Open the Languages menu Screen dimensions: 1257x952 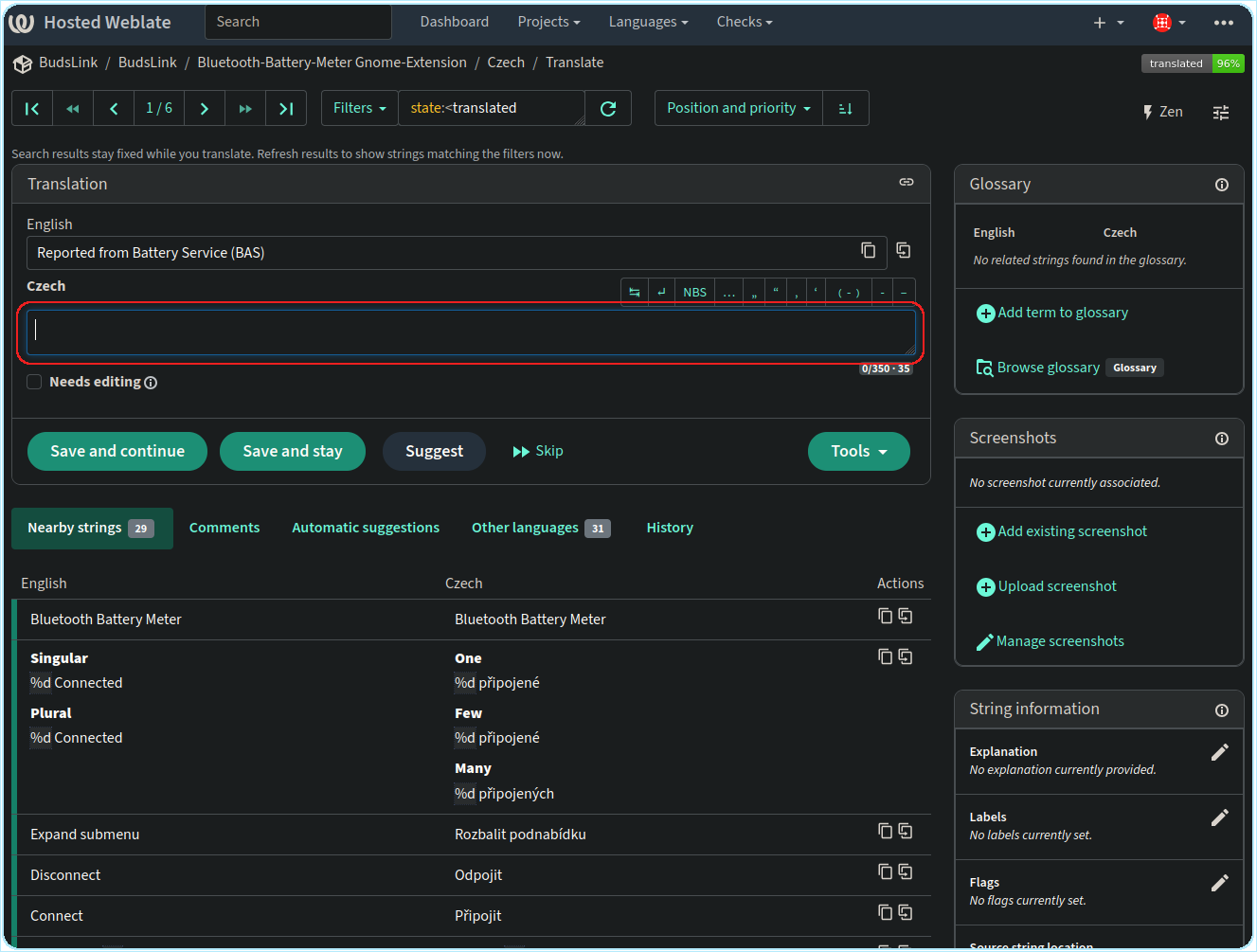(x=648, y=22)
